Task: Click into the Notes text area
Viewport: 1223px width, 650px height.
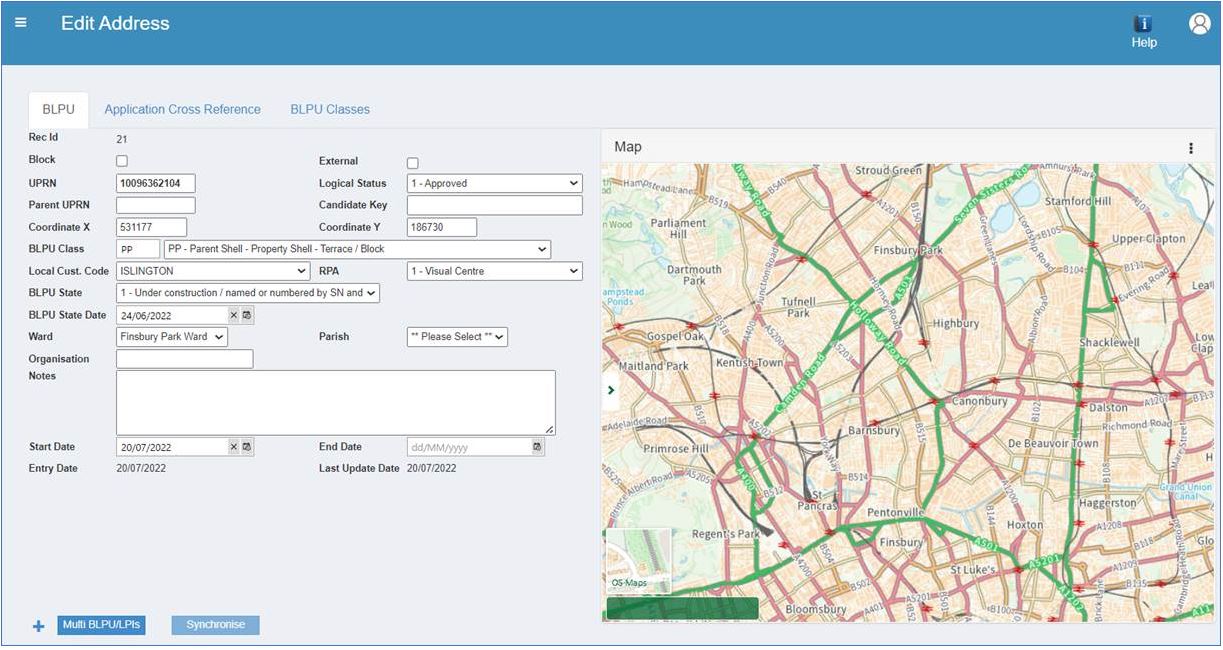Action: pos(336,403)
